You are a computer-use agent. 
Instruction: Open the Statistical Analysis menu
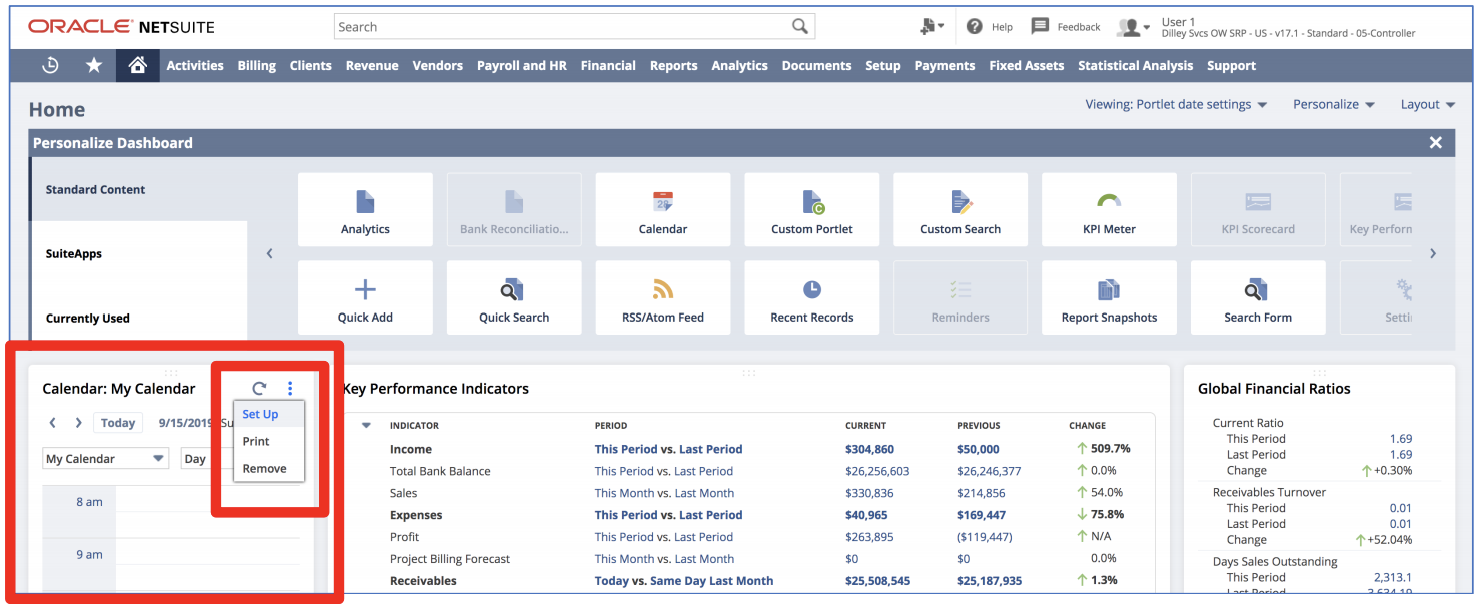1136,65
